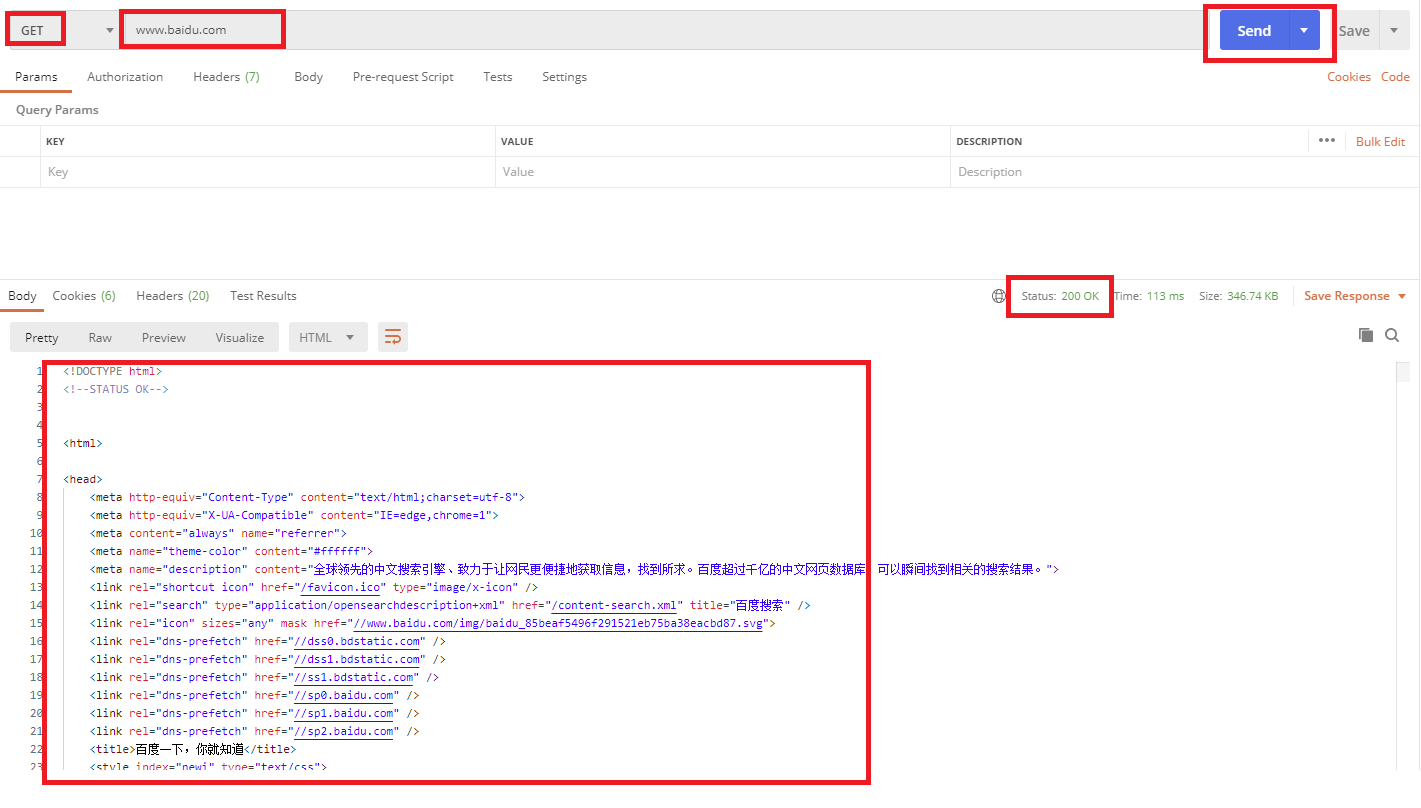Click the Description input in Query Params

(x=1184, y=172)
